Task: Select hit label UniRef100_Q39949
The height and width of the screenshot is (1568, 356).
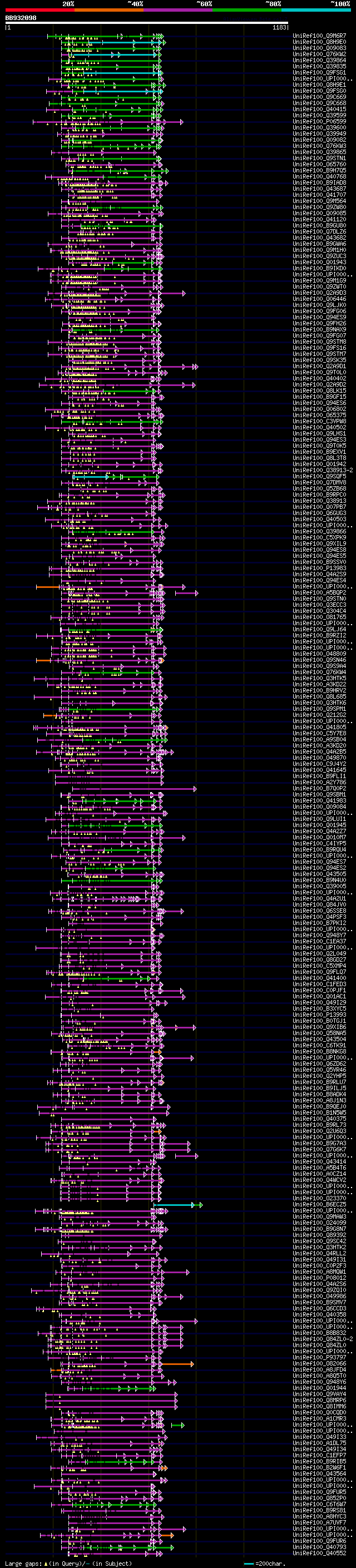Action: click(x=319, y=134)
